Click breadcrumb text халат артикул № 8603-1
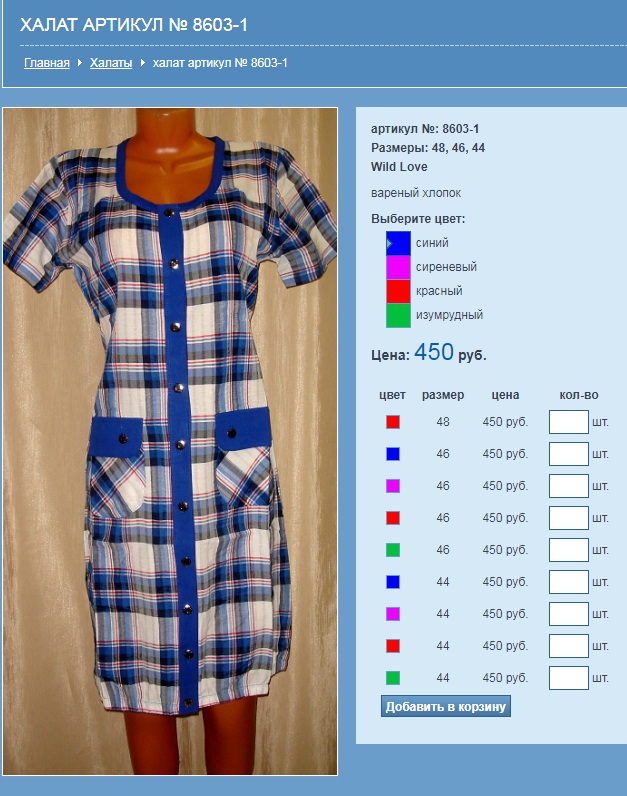Image resolution: width=627 pixels, height=796 pixels. (220, 63)
